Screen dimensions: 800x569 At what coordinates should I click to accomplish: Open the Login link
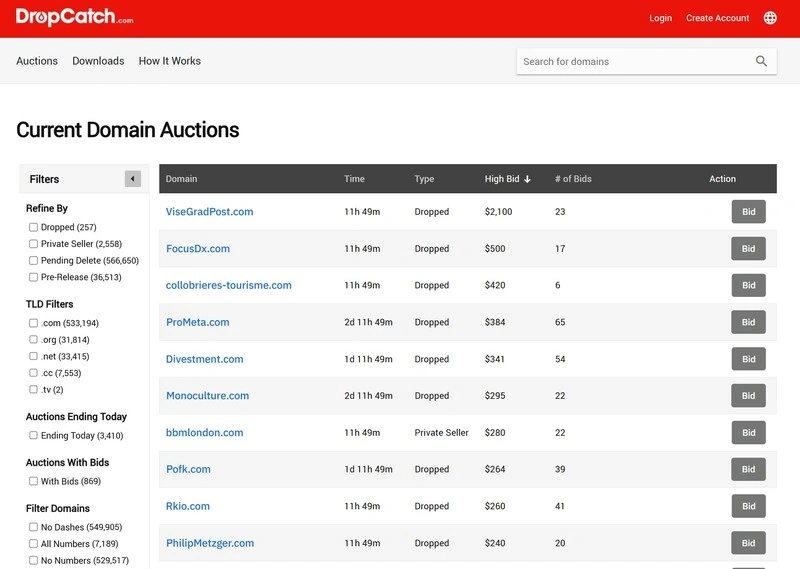tap(660, 18)
